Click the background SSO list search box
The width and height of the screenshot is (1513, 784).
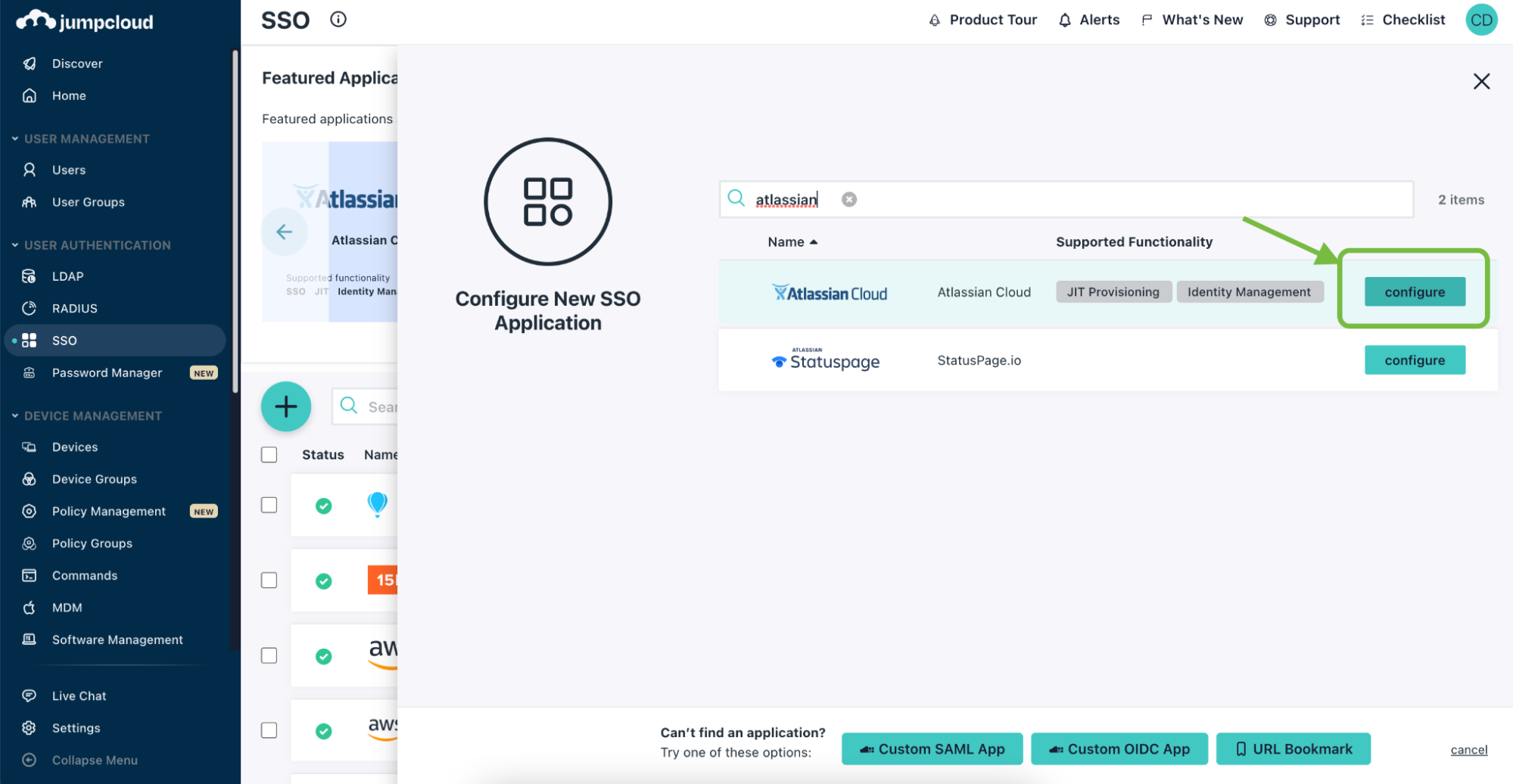[365, 406]
